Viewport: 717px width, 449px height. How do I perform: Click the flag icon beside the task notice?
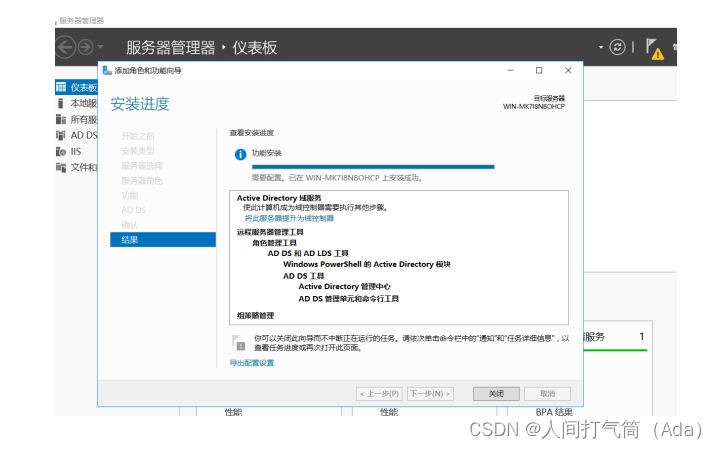[x=238, y=342]
